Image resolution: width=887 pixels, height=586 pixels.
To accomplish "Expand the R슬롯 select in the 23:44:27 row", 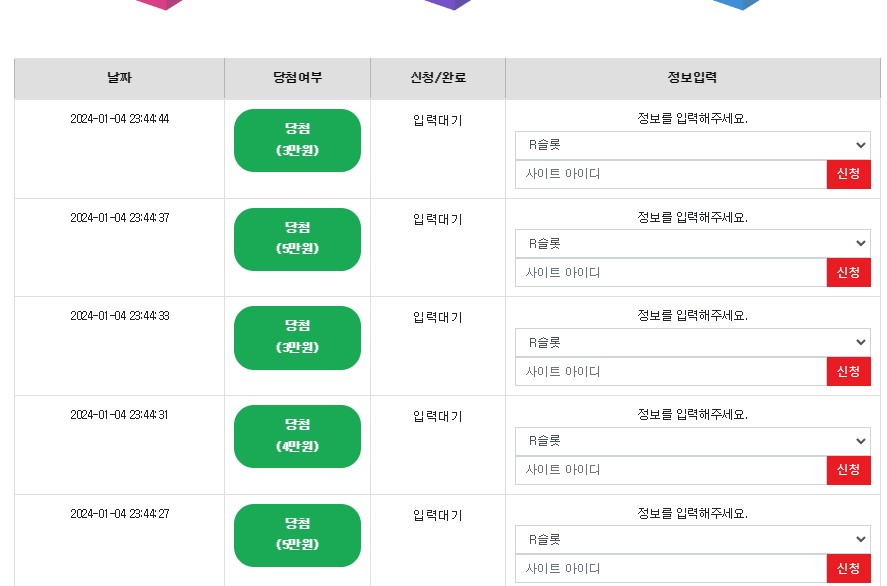I will (692, 540).
